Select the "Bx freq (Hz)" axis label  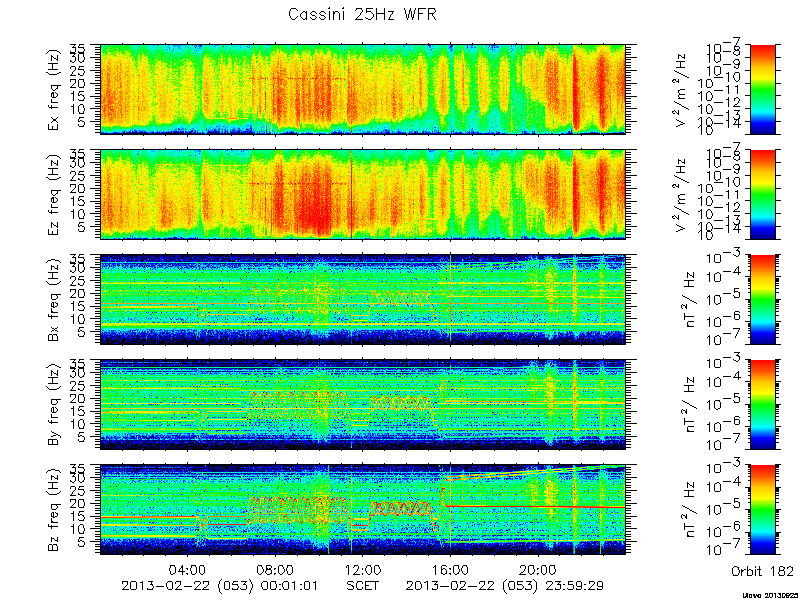coord(54,299)
